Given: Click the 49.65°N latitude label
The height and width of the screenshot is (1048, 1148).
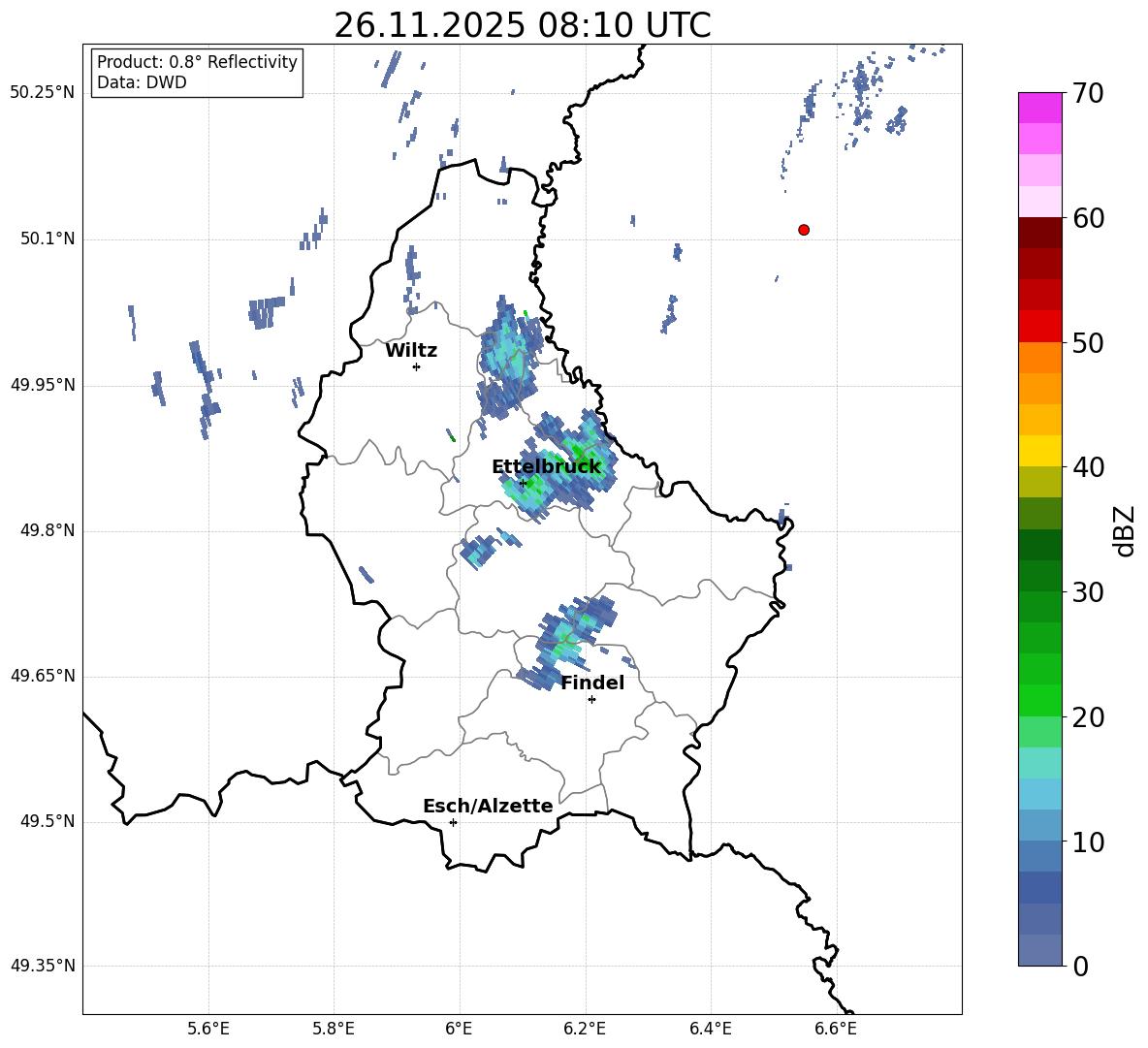Looking at the screenshot, I should (x=43, y=676).
